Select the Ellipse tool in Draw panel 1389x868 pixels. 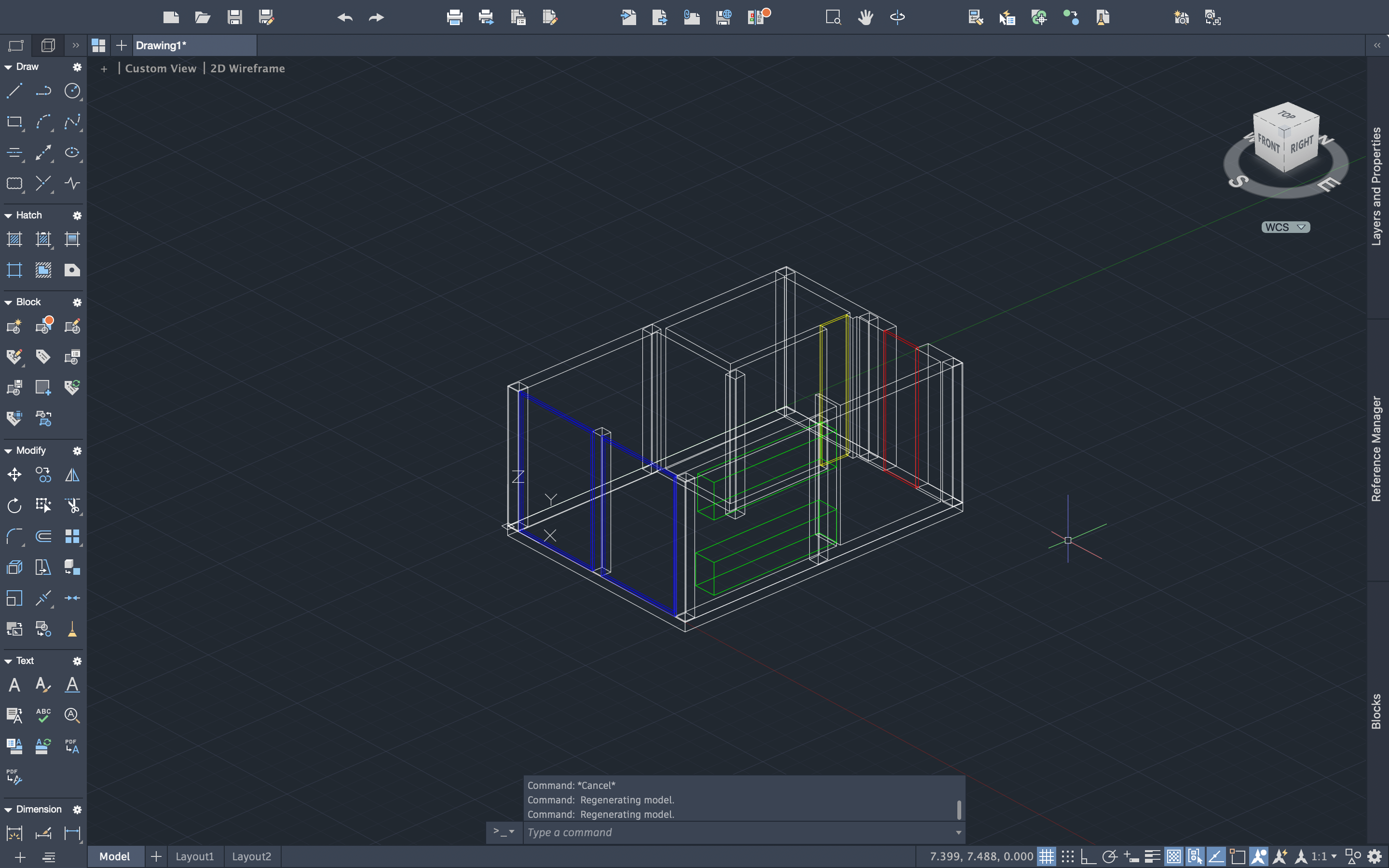tap(72, 152)
